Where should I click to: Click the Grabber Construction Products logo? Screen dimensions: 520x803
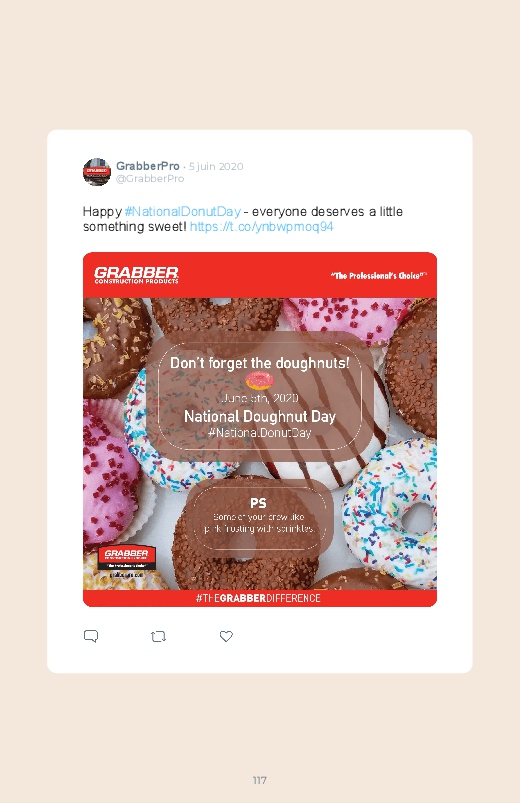(136, 275)
